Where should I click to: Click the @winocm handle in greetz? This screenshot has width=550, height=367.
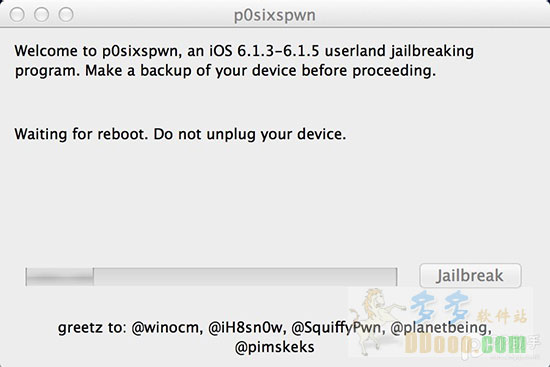coord(167,328)
